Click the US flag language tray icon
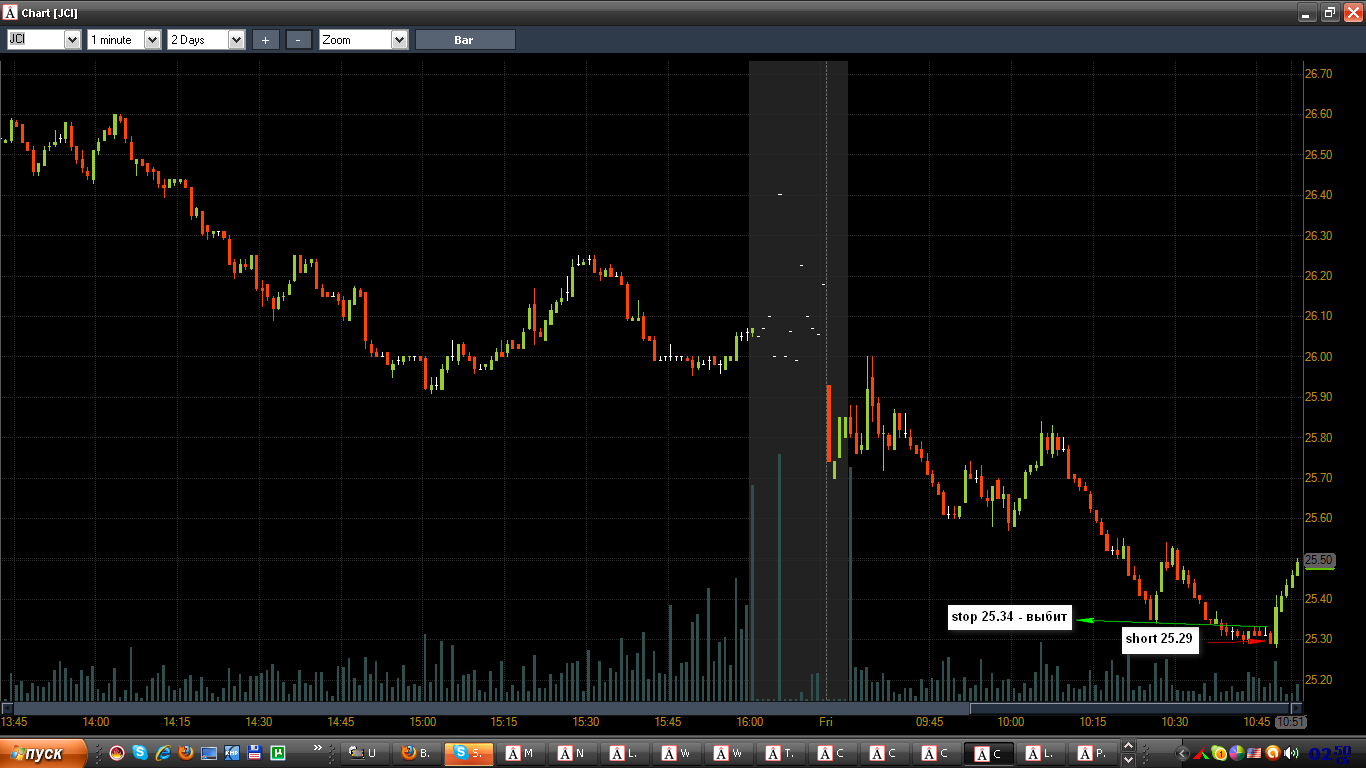This screenshot has height=768, width=1366. click(1255, 753)
